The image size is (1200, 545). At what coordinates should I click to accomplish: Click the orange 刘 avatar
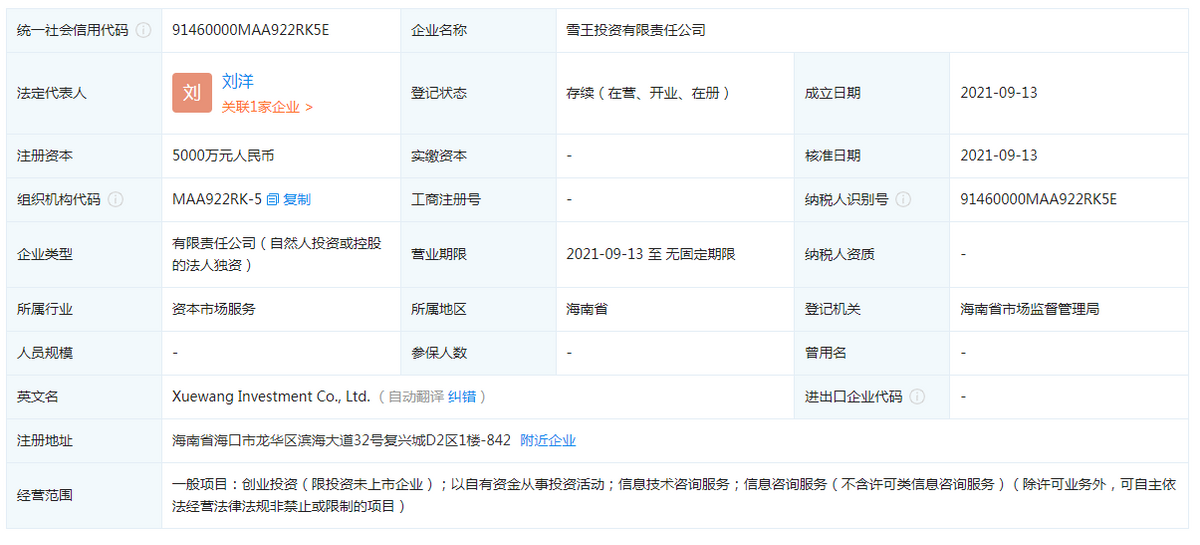pyautogui.click(x=192, y=93)
